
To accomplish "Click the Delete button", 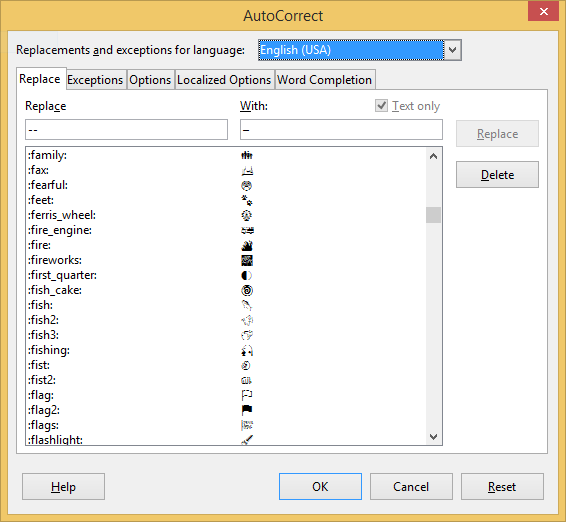I will point(497,175).
